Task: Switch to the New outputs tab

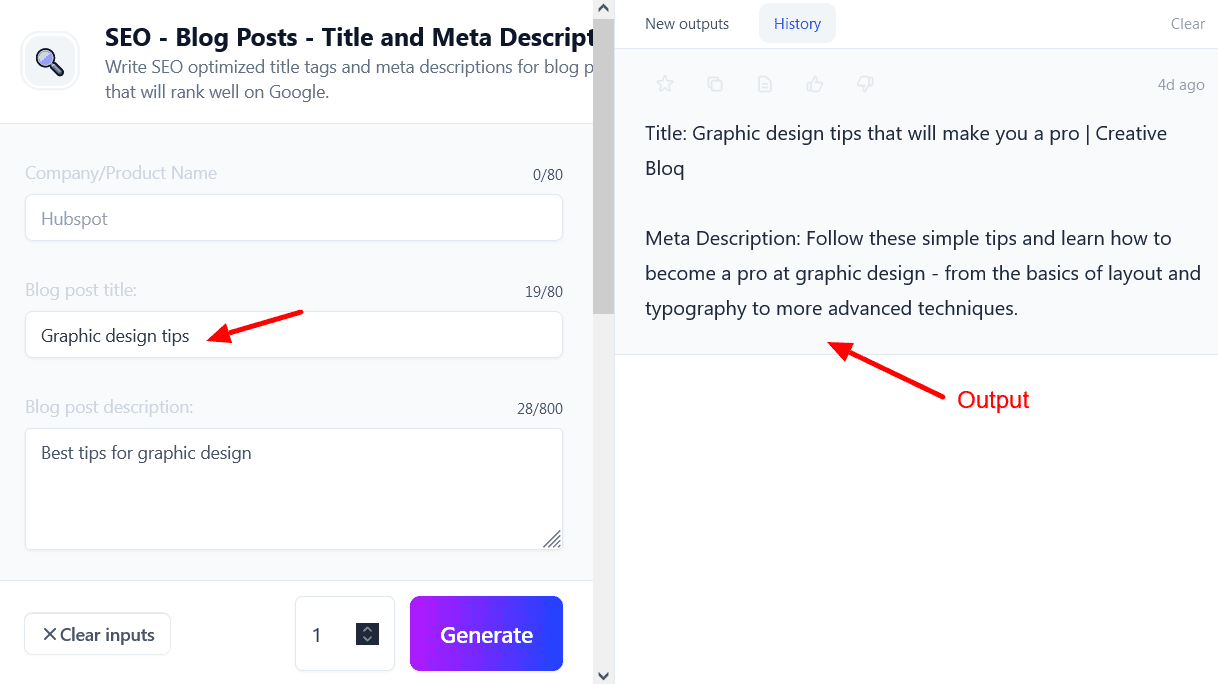Action: [686, 24]
